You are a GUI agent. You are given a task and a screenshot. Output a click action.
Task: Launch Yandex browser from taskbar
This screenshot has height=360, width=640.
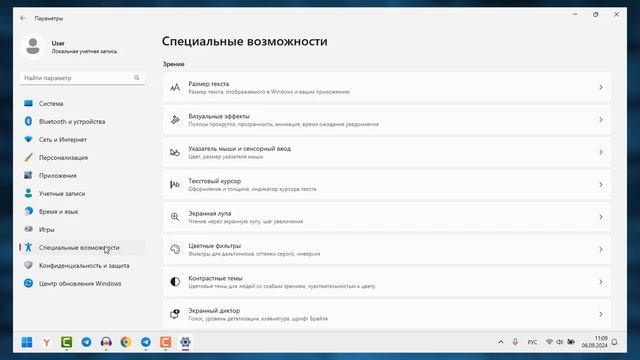[47, 342]
